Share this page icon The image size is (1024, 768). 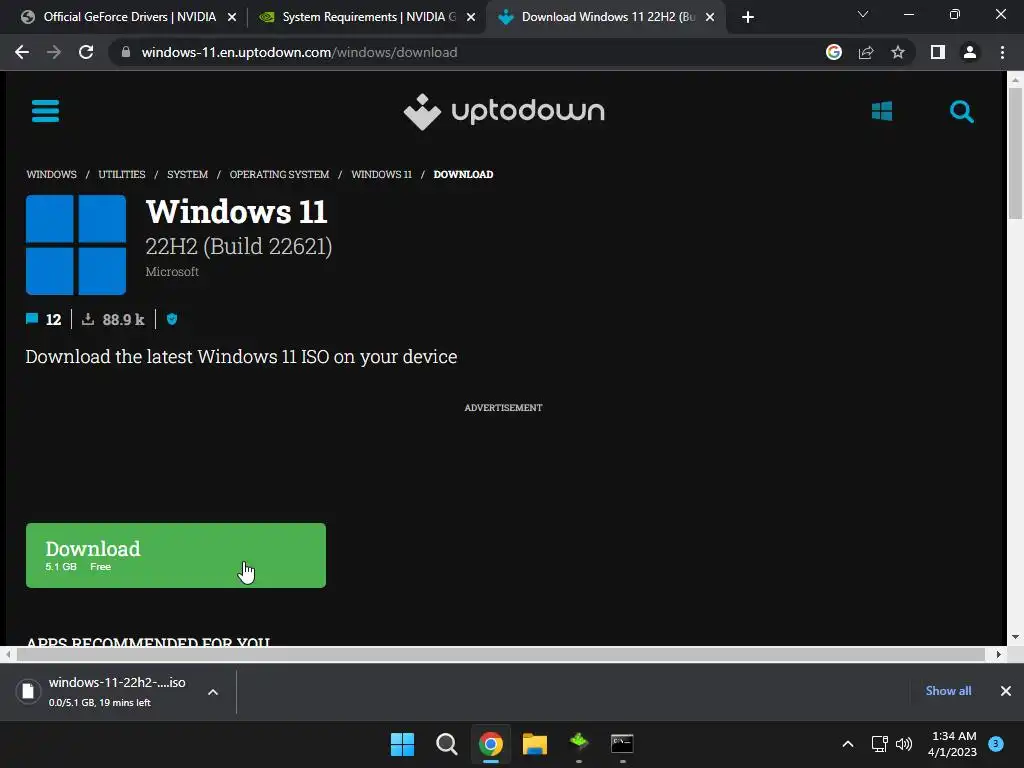tap(866, 52)
